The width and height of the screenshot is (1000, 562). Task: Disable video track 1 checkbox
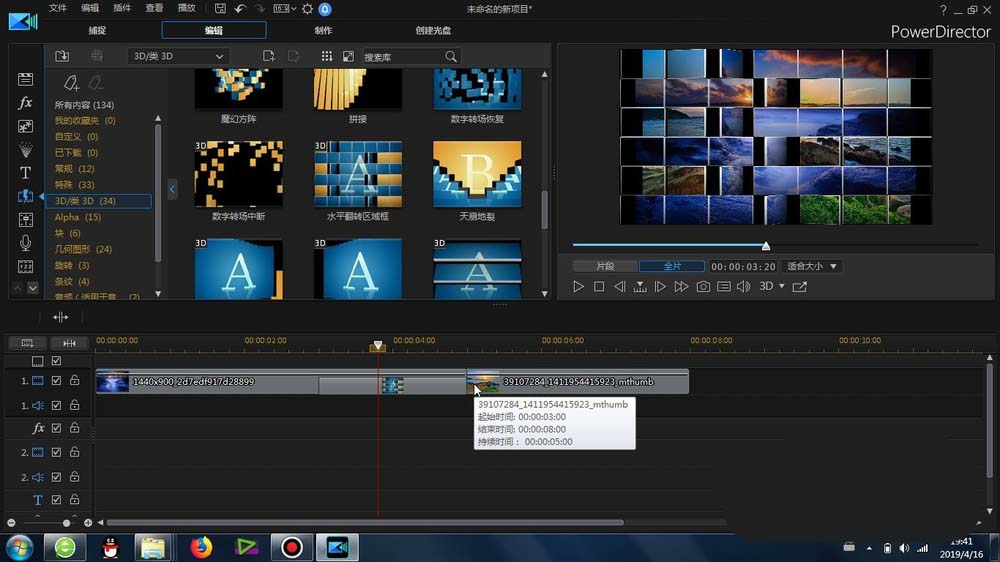(57, 381)
